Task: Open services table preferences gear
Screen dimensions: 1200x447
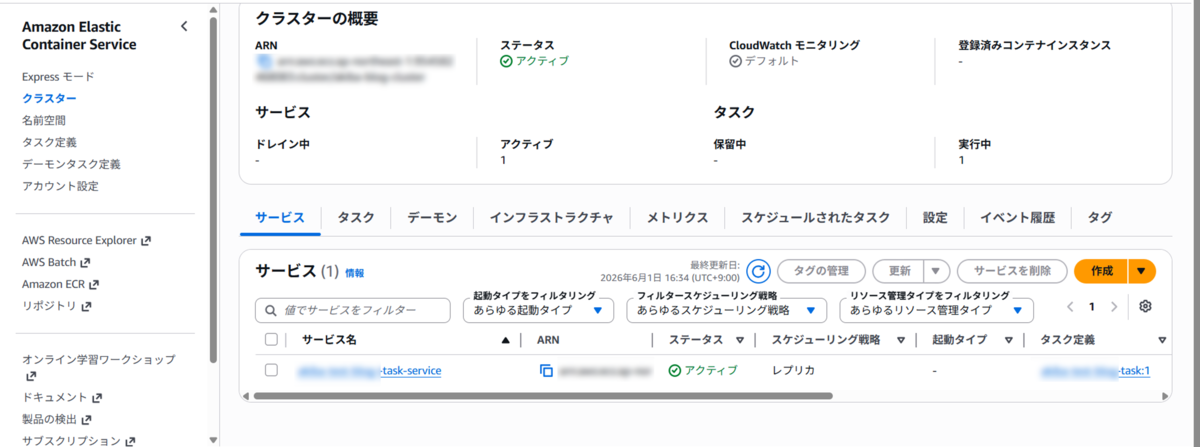Action: point(1146,307)
